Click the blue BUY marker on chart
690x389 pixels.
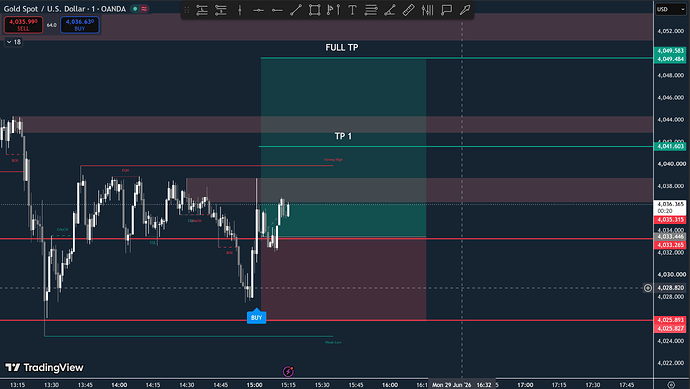click(x=257, y=316)
